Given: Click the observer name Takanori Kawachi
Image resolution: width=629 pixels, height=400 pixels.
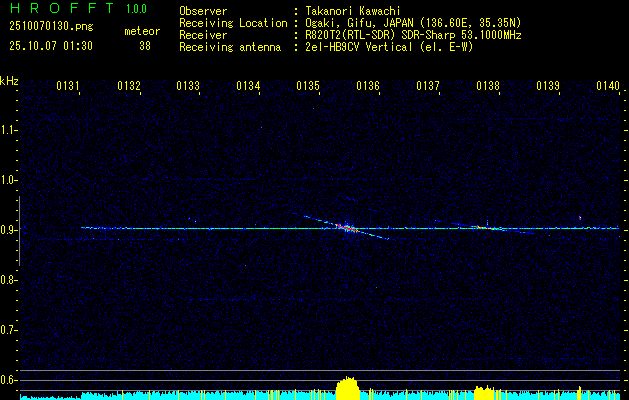Looking at the screenshot, I should [353, 11].
